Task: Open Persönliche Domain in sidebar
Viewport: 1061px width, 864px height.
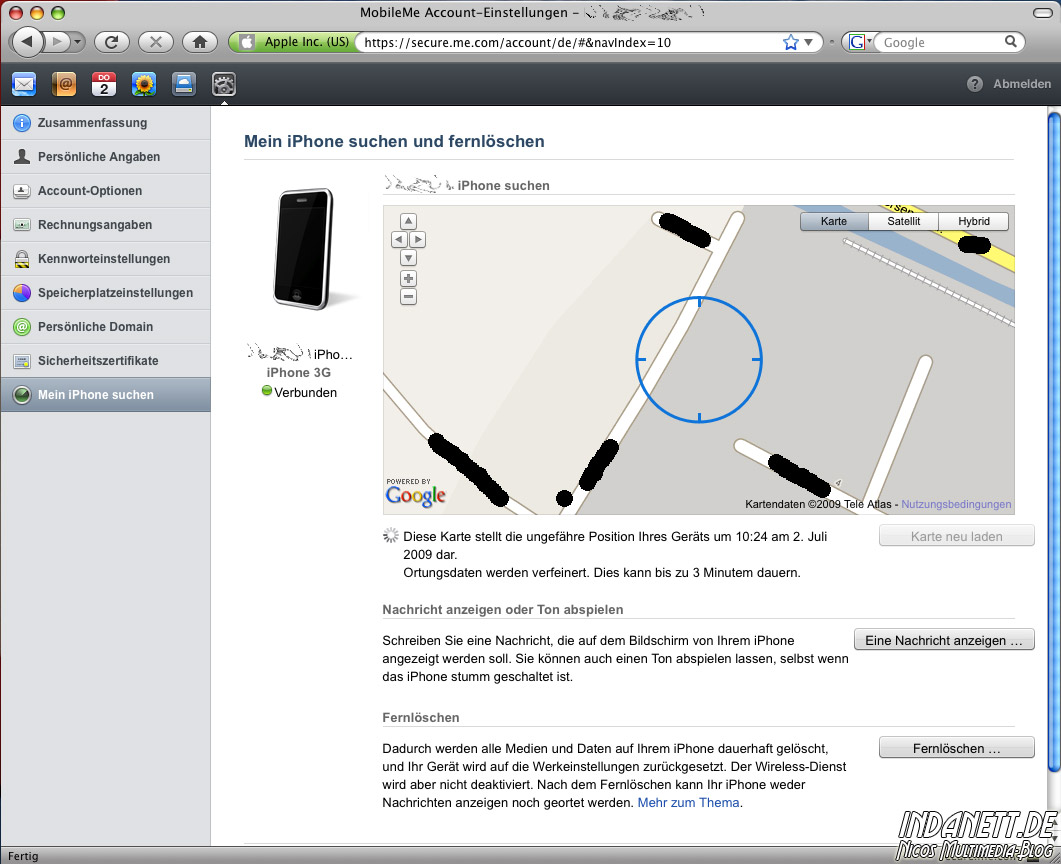Action: point(106,327)
